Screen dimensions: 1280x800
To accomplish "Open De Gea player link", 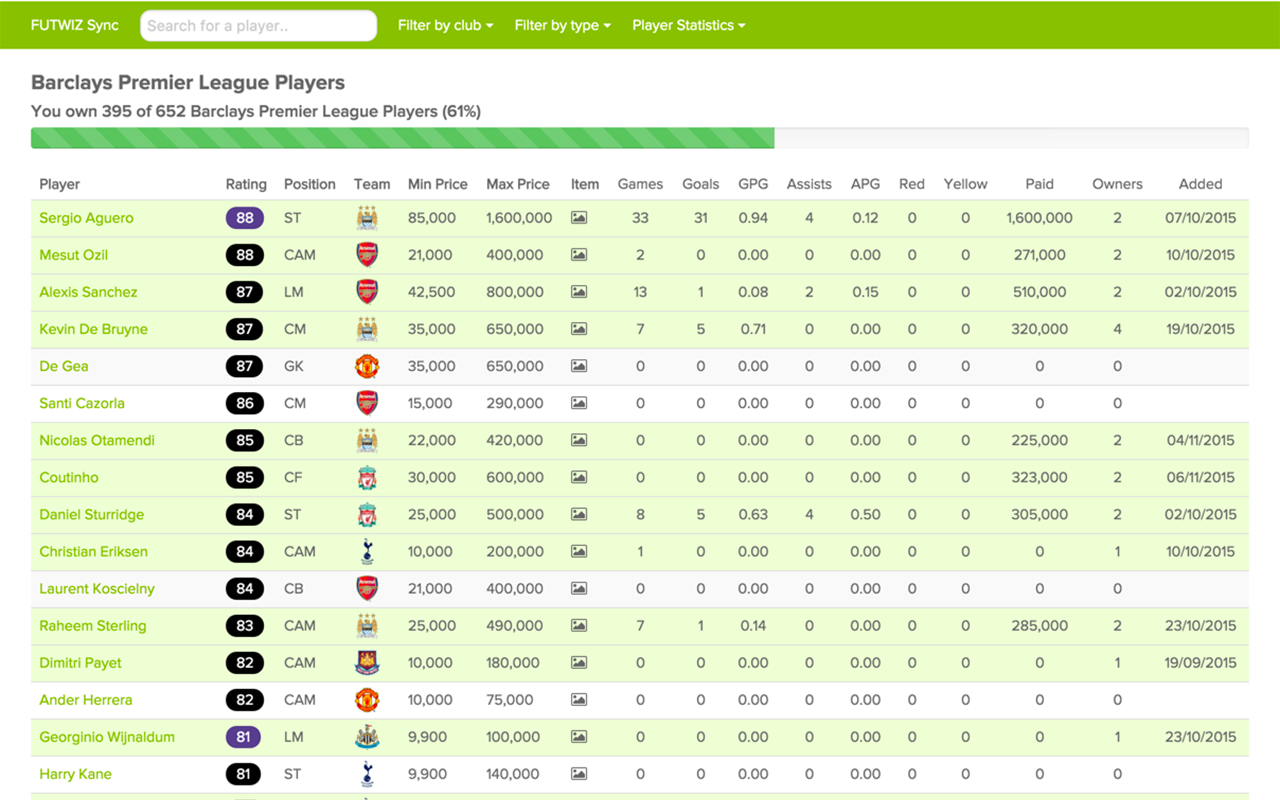I will (64, 366).
